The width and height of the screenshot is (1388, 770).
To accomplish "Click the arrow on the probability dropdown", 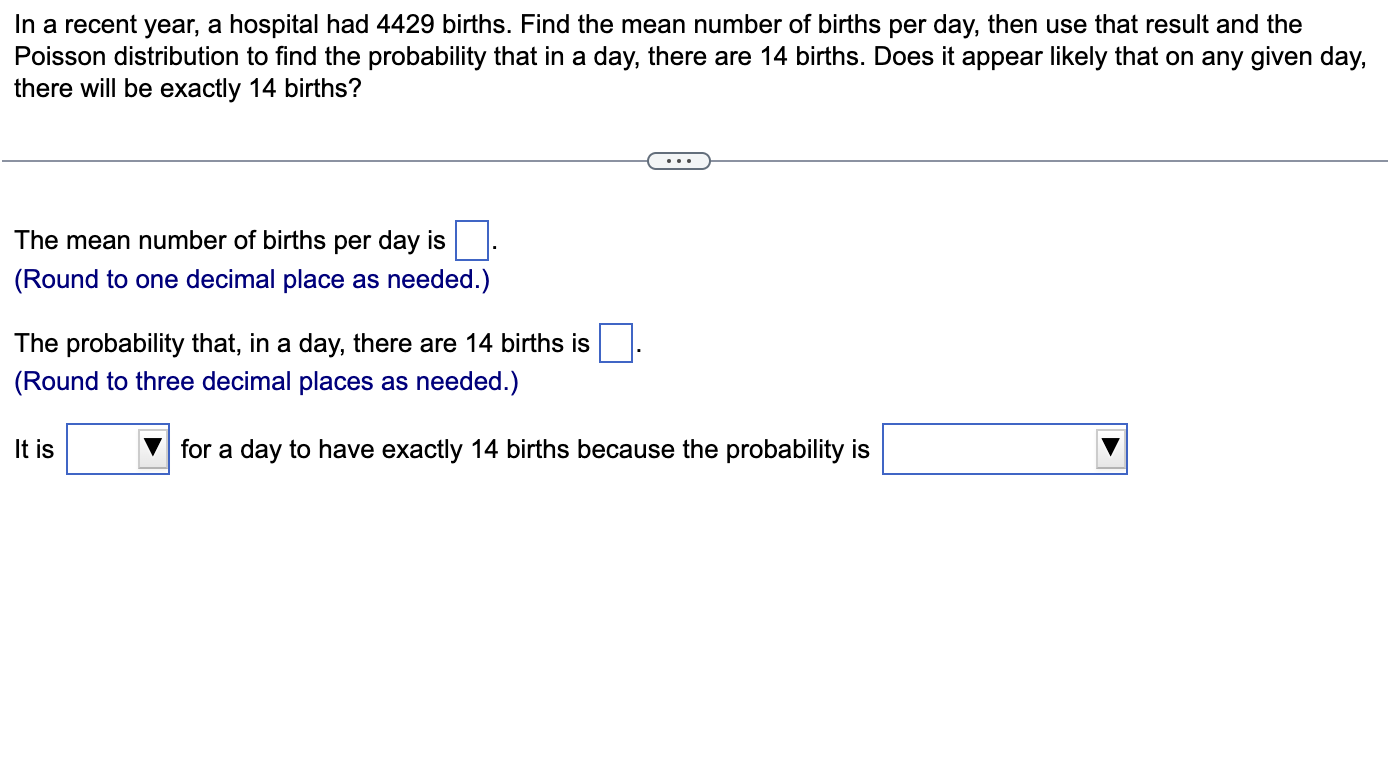I will click(x=1110, y=449).
